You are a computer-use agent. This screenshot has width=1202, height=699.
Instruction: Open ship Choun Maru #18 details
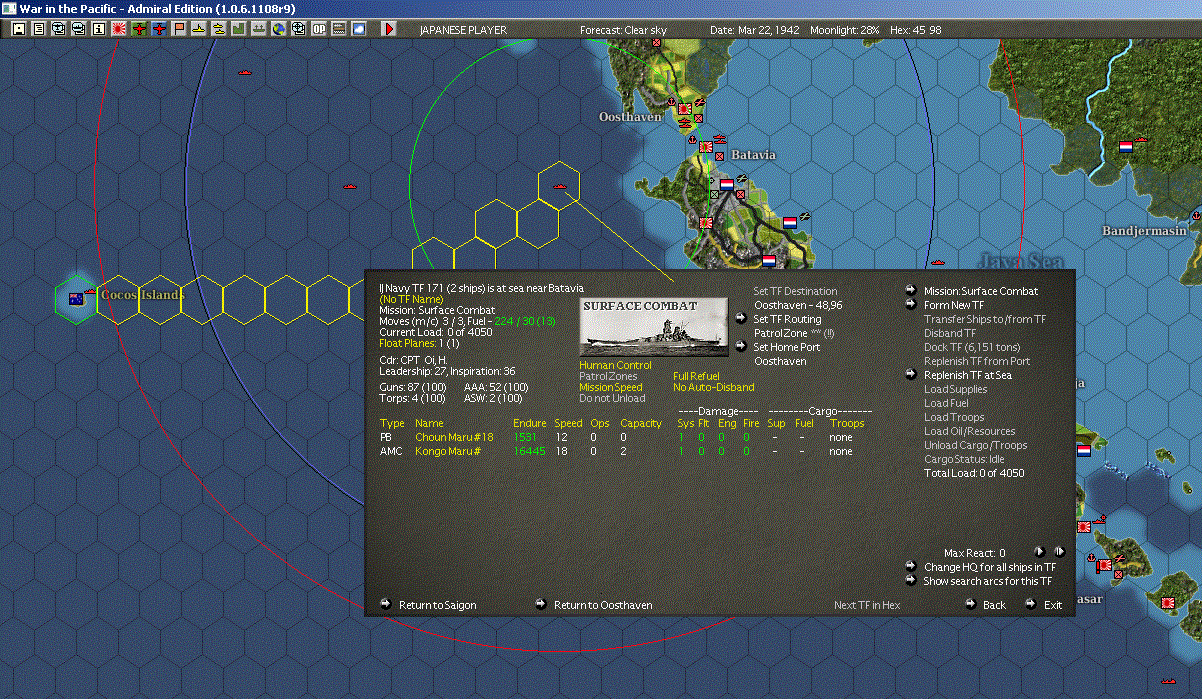pos(454,437)
